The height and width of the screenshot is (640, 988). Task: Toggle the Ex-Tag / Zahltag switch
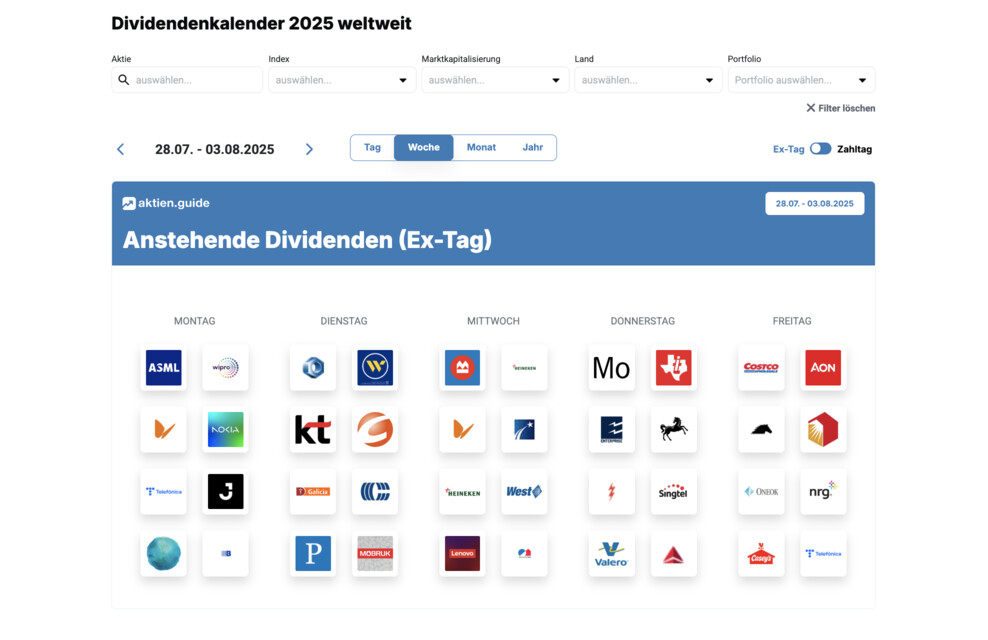[820, 149]
